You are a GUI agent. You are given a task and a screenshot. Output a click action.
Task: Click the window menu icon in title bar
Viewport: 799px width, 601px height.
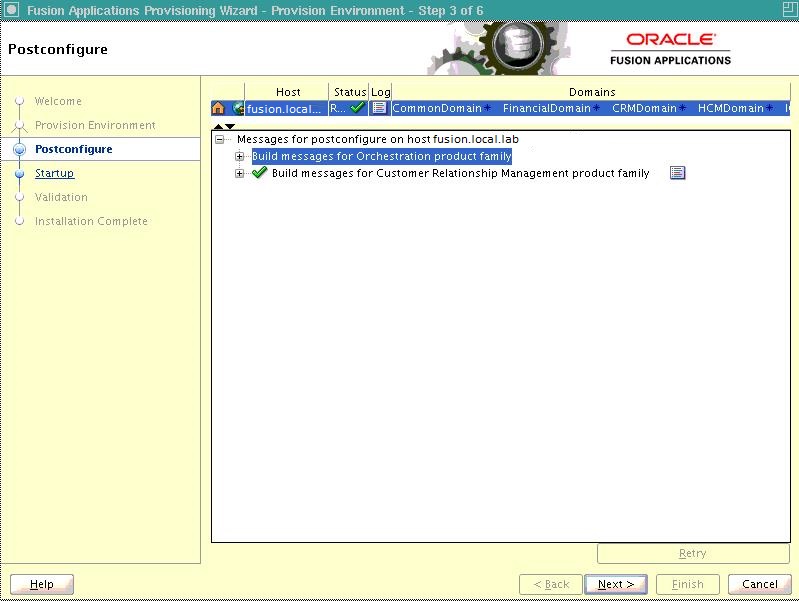click(11, 9)
